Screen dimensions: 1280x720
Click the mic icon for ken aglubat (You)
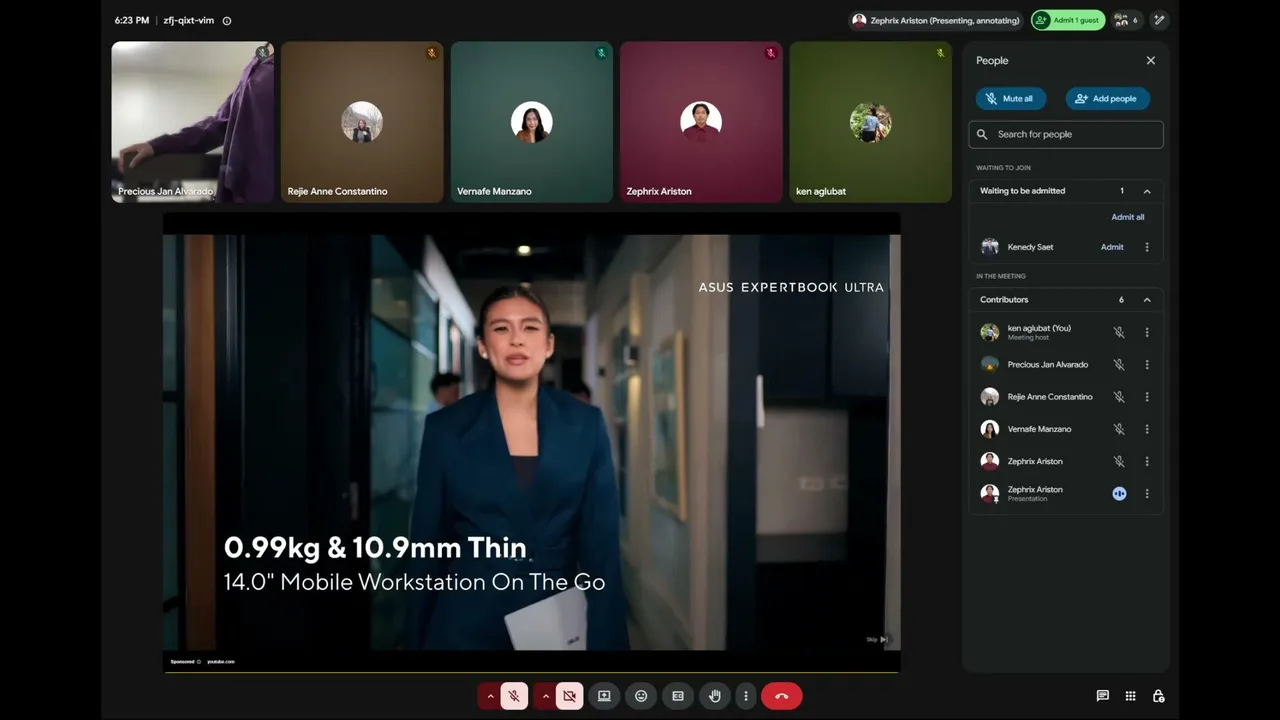coord(1119,332)
